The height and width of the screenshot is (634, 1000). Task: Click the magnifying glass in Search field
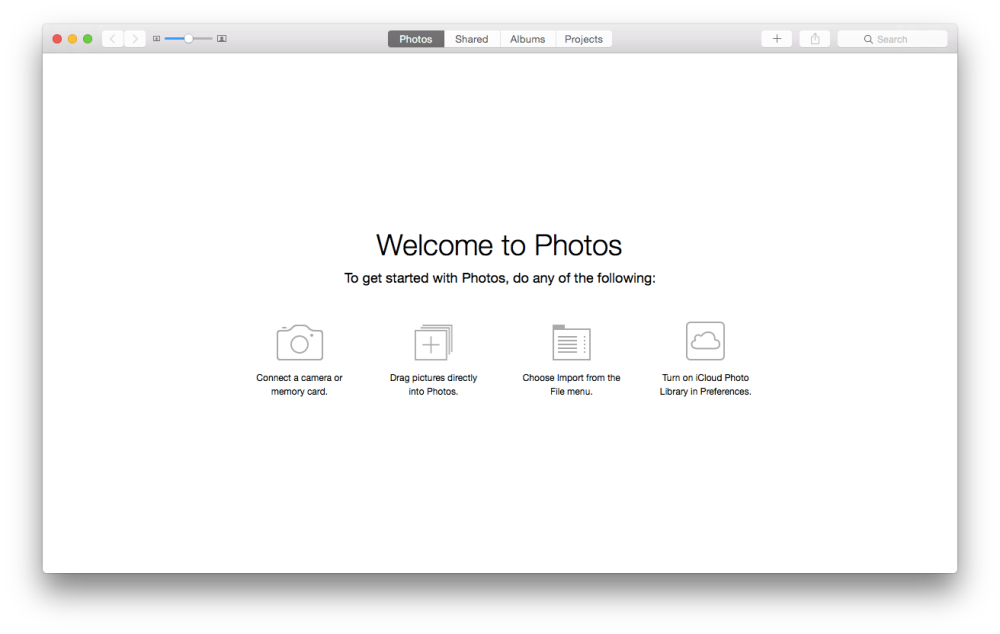tap(869, 38)
